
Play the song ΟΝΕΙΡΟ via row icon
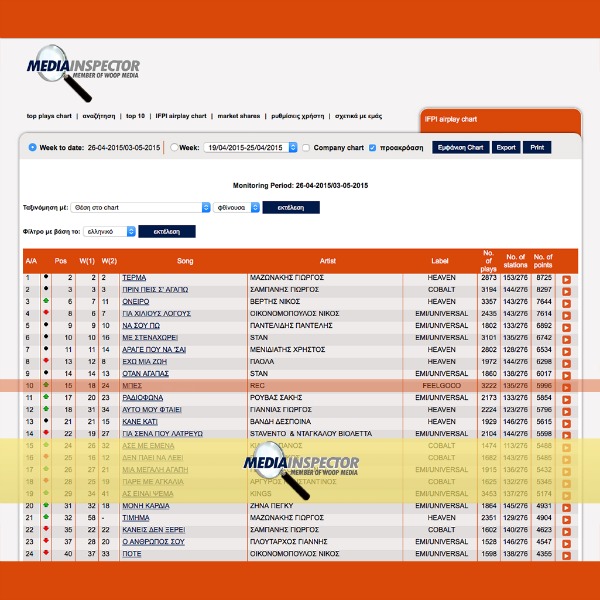point(566,302)
